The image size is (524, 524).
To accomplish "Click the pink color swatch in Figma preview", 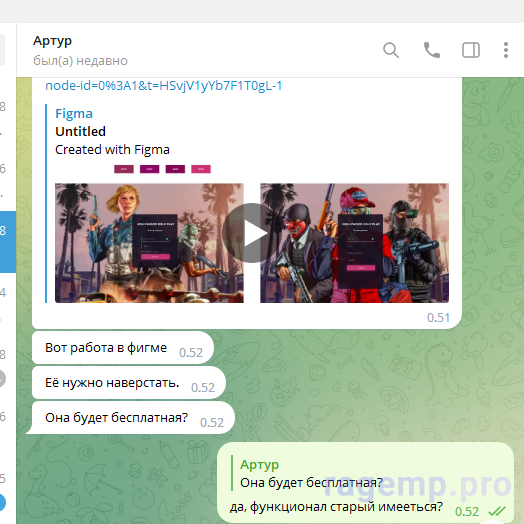I will (x=201, y=169).
